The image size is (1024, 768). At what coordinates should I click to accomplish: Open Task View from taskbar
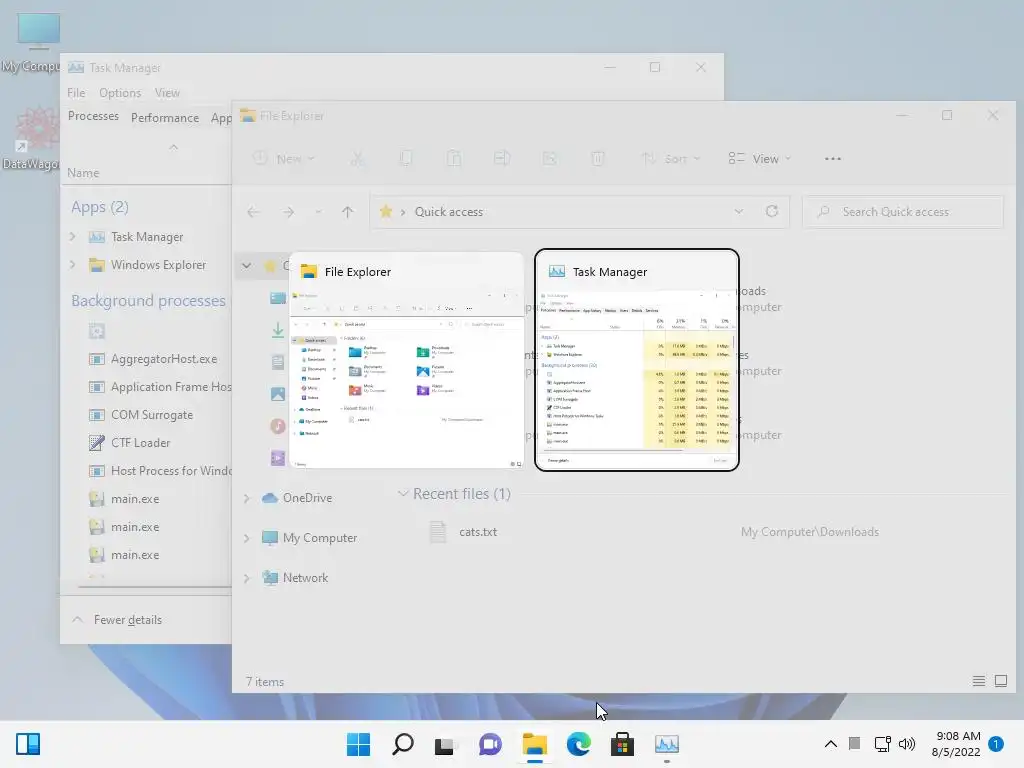click(445, 744)
